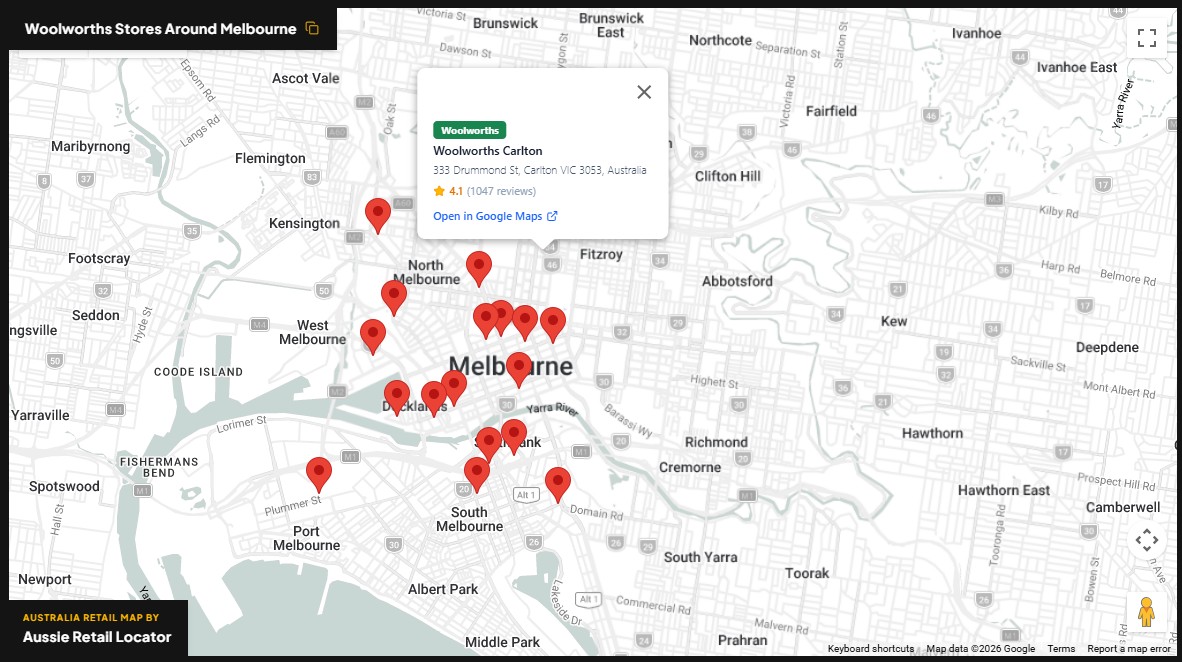The height and width of the screenshot is (662, 1182).
Task: Select the marker just below North Melbourne
Action: [393, 297]
